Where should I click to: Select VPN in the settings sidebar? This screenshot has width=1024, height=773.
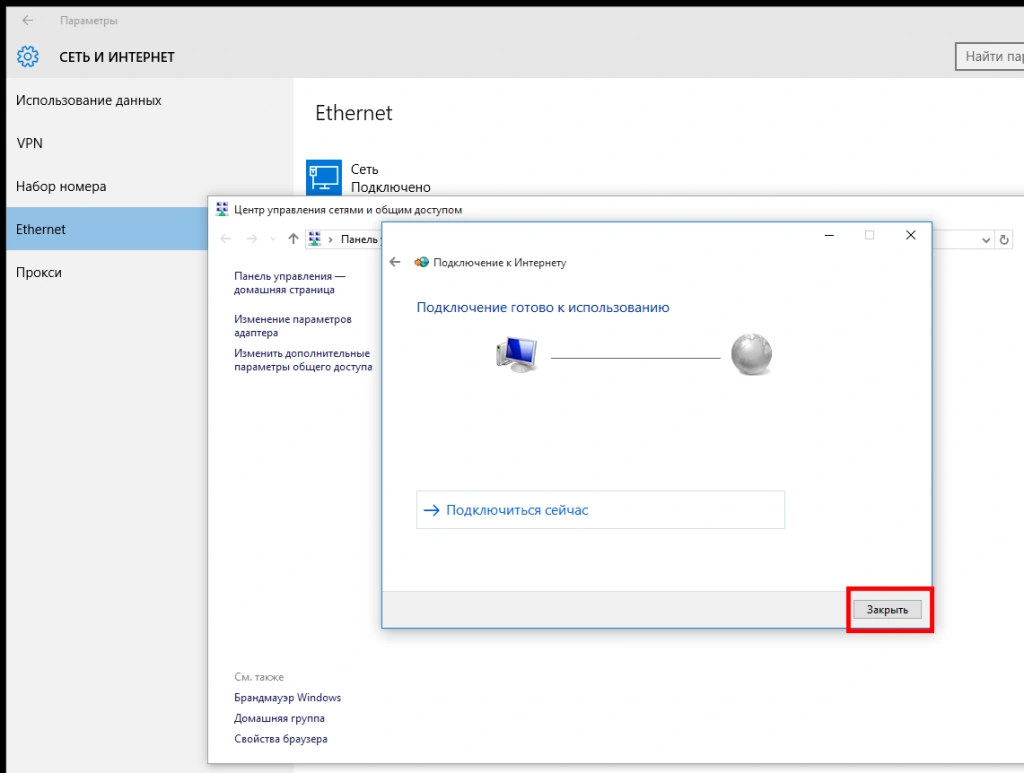point(30,143)
